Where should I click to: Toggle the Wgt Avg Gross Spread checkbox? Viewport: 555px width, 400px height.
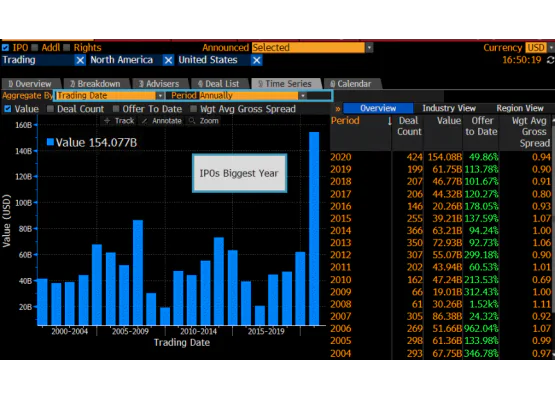pos(193,109)
